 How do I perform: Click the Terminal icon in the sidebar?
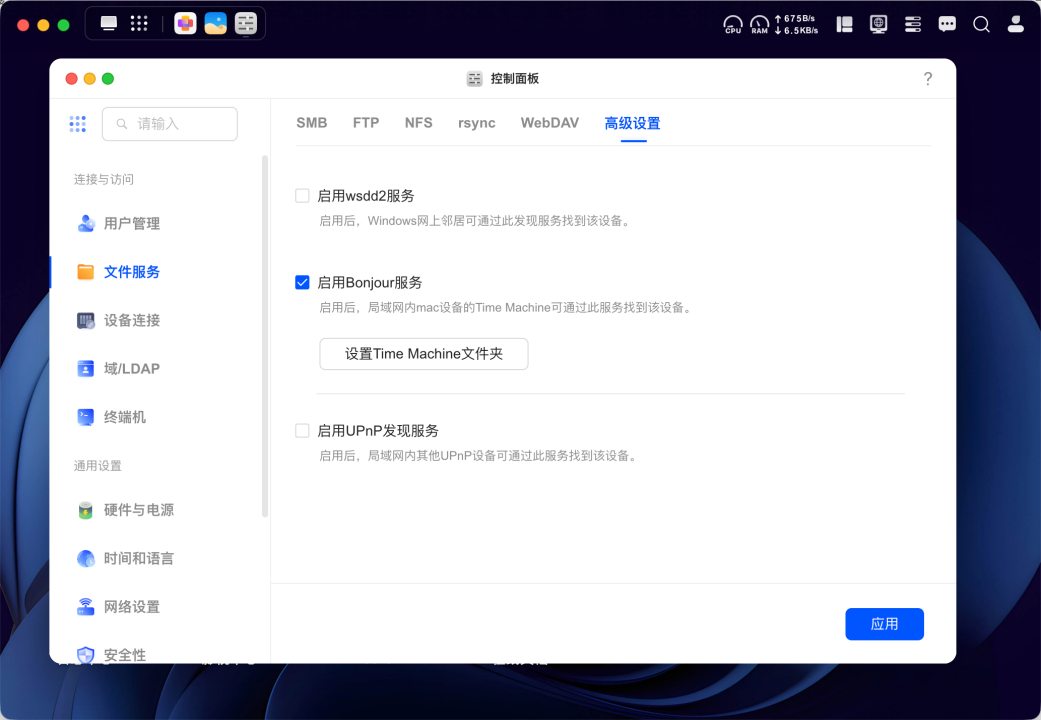[x=86, y=417]
